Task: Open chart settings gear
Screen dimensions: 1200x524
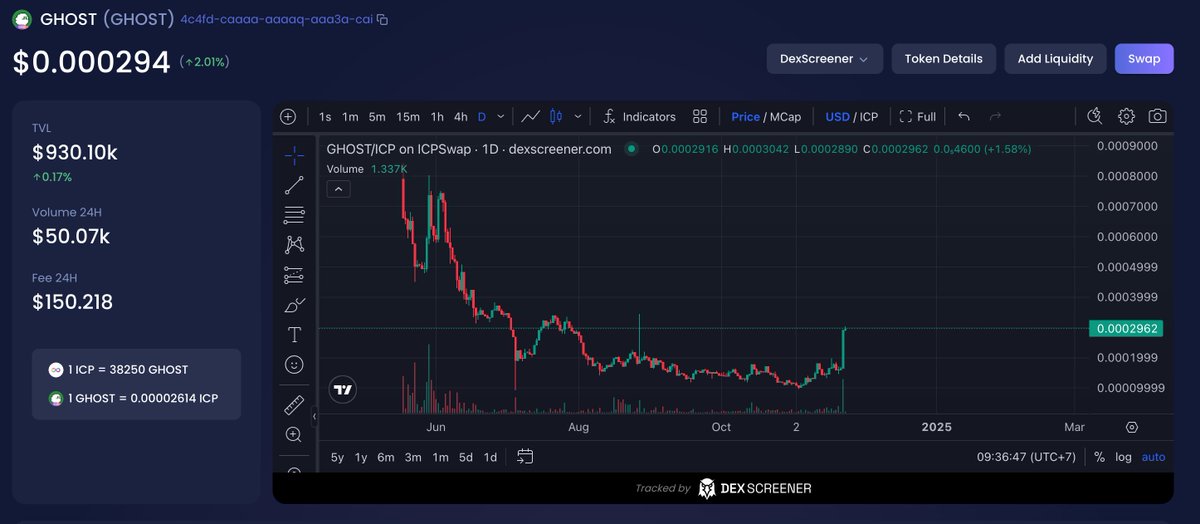Action: coord(1126,117)
